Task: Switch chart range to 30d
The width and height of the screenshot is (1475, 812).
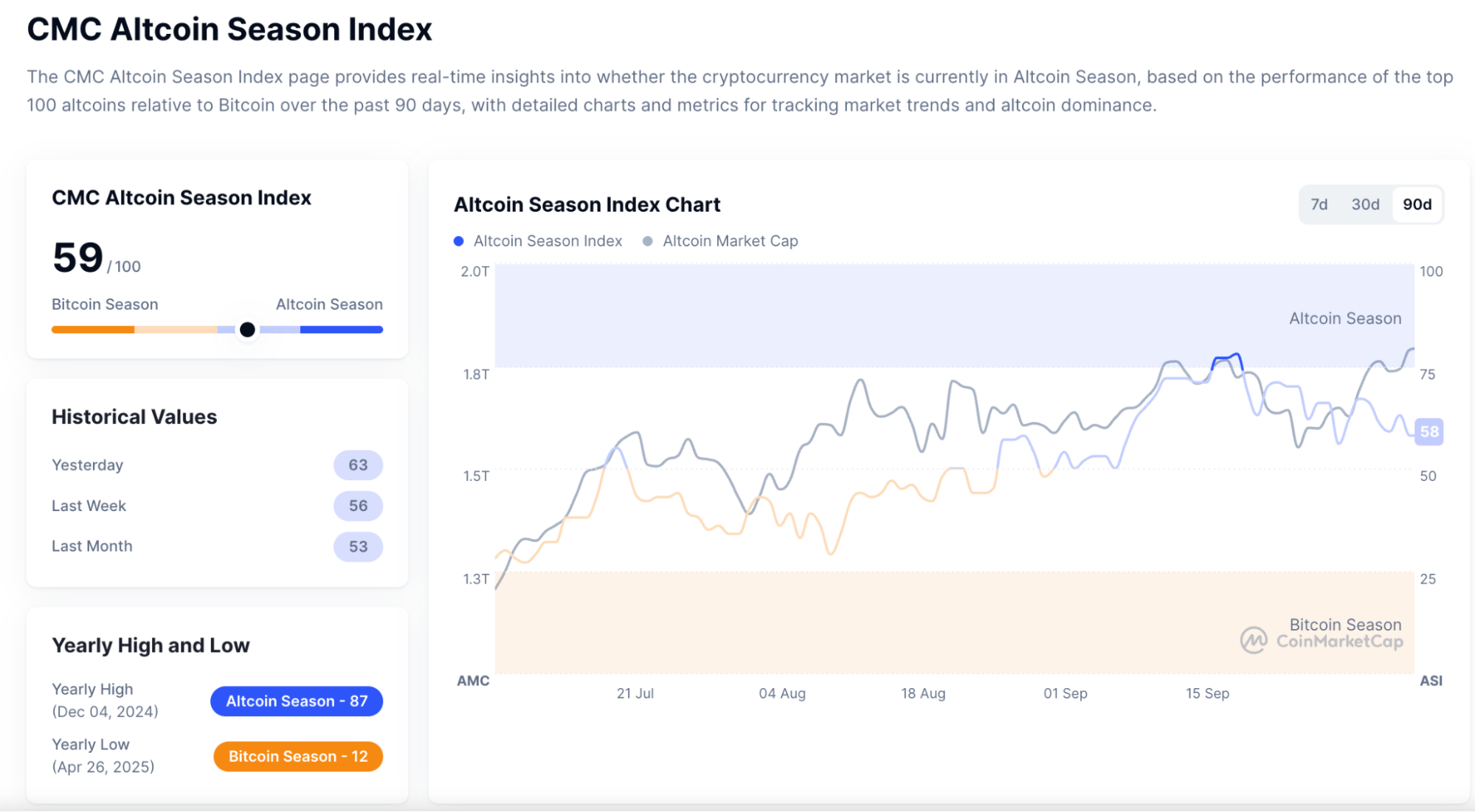Action: click(x=1365, y=204)
